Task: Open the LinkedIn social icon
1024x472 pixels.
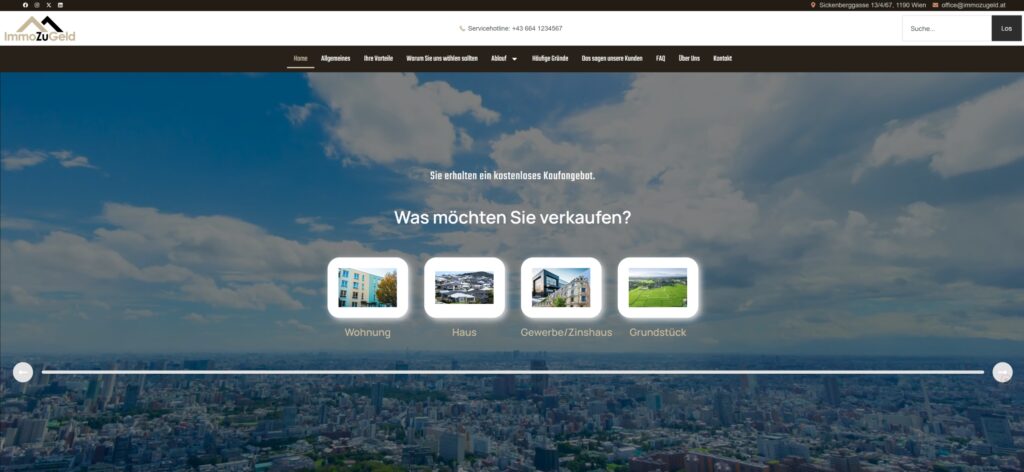Action: tap(60, 5)
